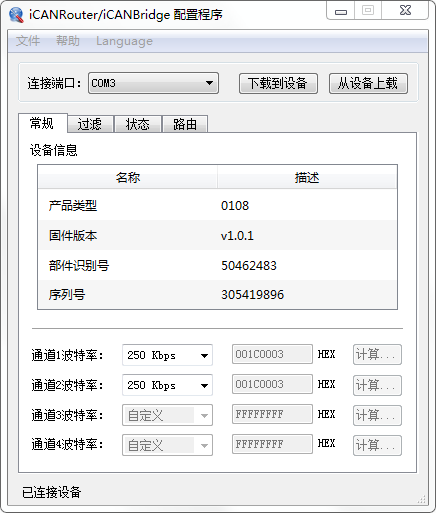Open the Language menu

click(124, 41)
